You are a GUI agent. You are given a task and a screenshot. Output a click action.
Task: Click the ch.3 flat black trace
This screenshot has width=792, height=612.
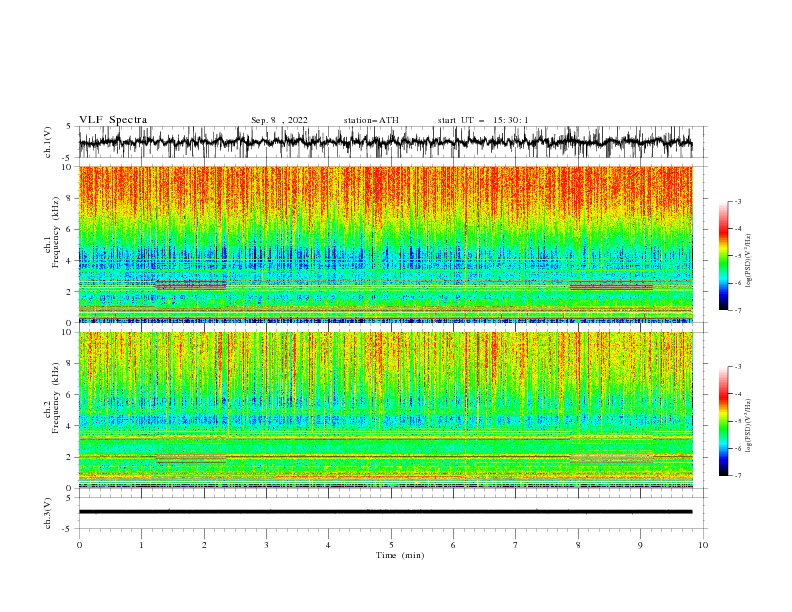tap(385, 512)
